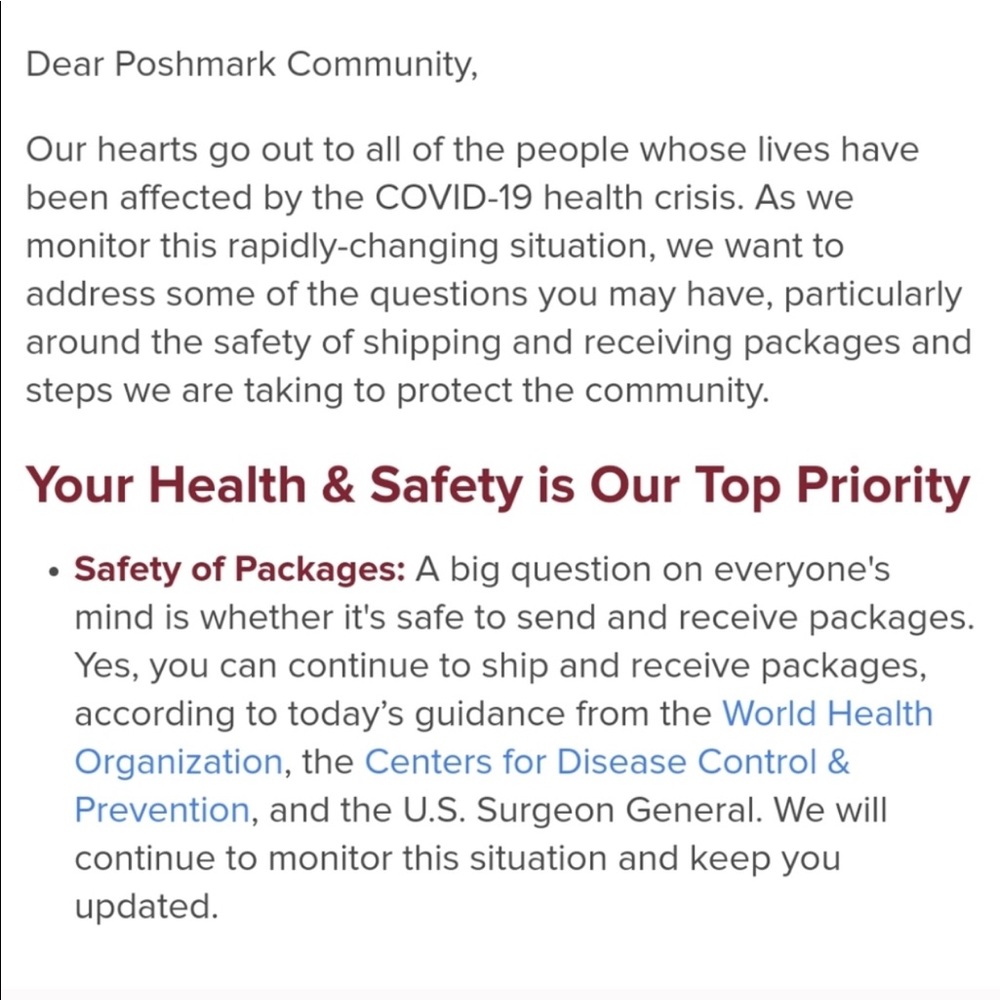The width and height of the screenshot is (1000, 1000).
Task: Open "Centers for Disease Control &" link
Action: (607, 762)
